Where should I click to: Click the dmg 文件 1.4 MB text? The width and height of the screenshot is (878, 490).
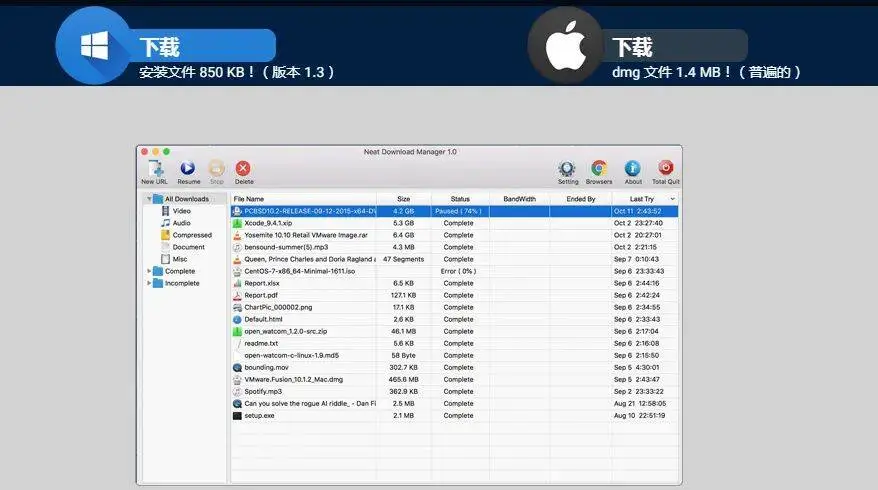[706, 72]
